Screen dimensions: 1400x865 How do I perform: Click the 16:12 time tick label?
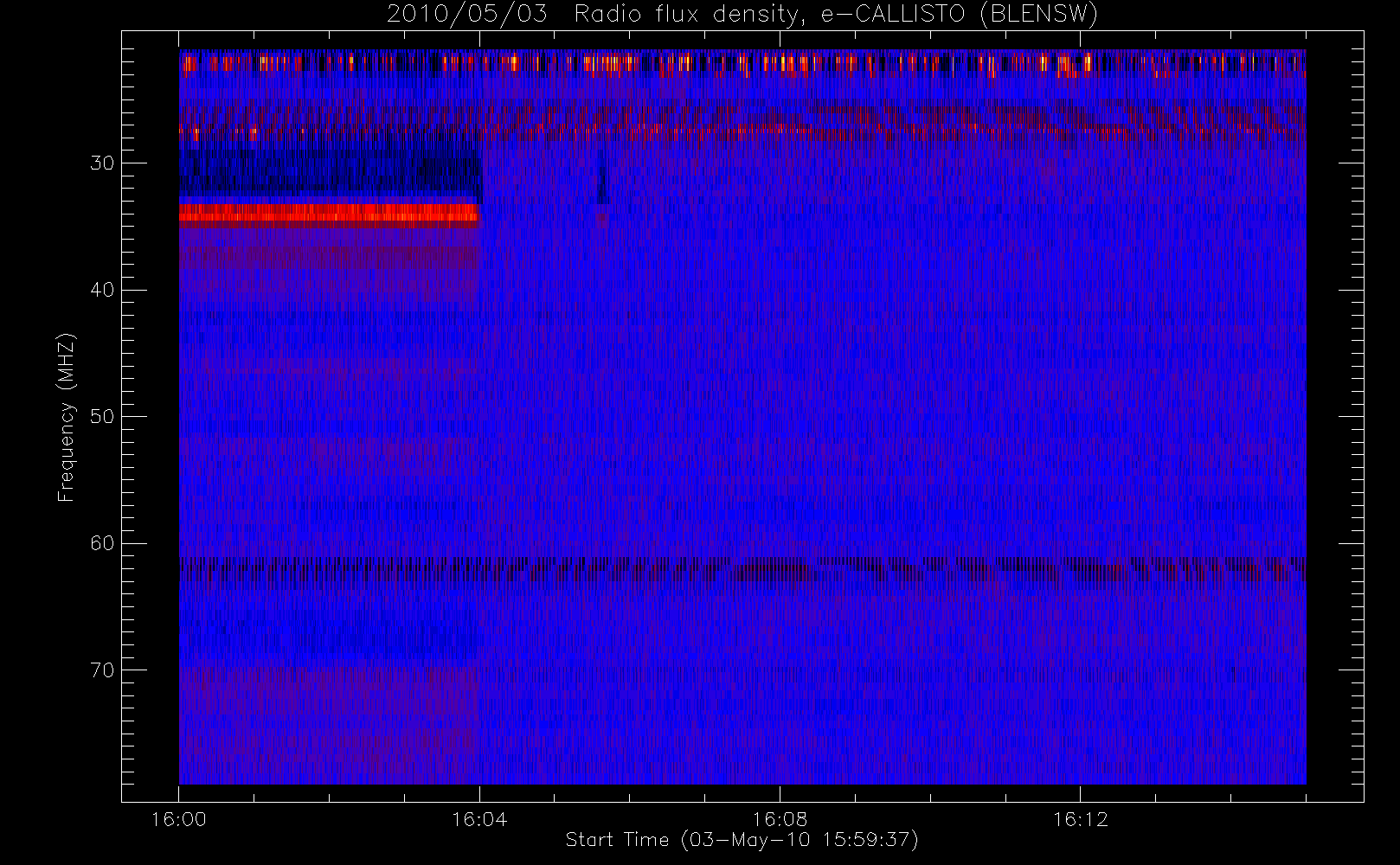tap(1080, 819)
